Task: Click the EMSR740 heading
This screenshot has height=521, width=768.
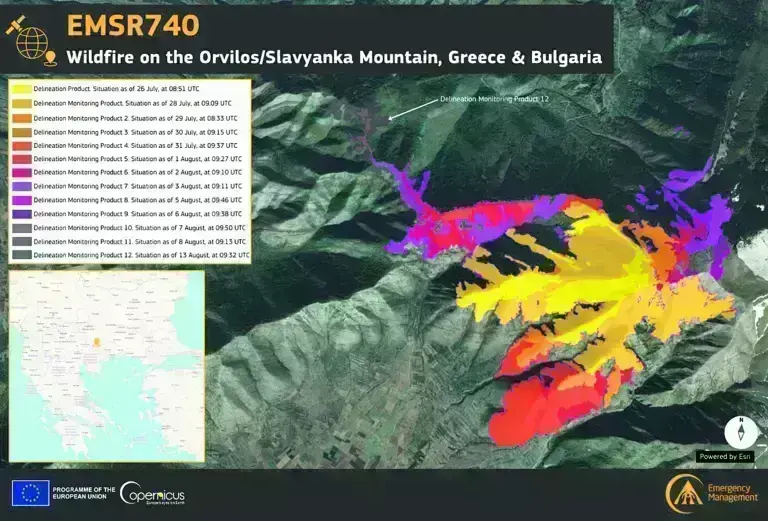Action: tap(133, 25)
